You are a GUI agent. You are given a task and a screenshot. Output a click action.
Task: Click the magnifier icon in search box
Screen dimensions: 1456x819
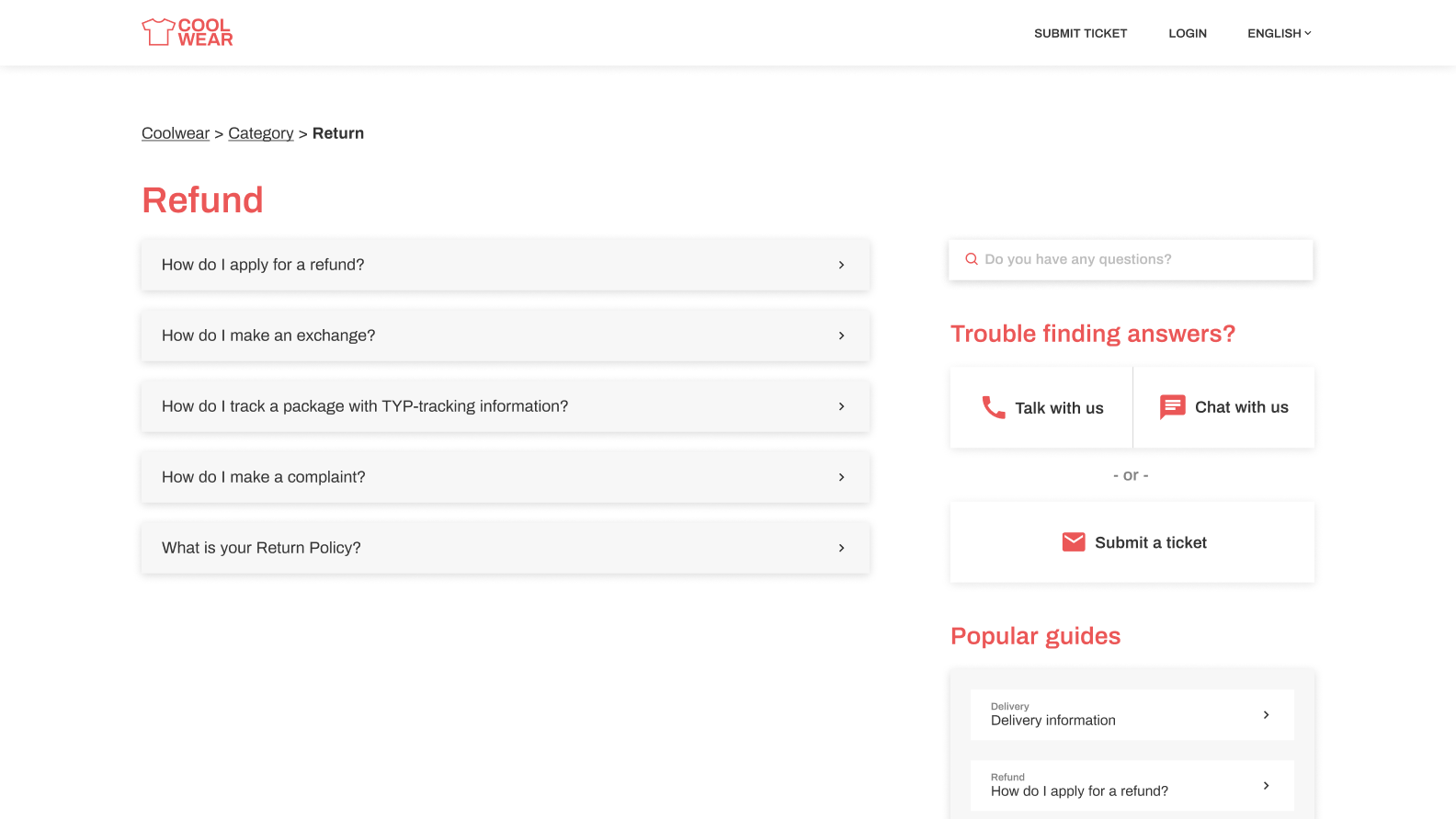[x=971, y=259]
